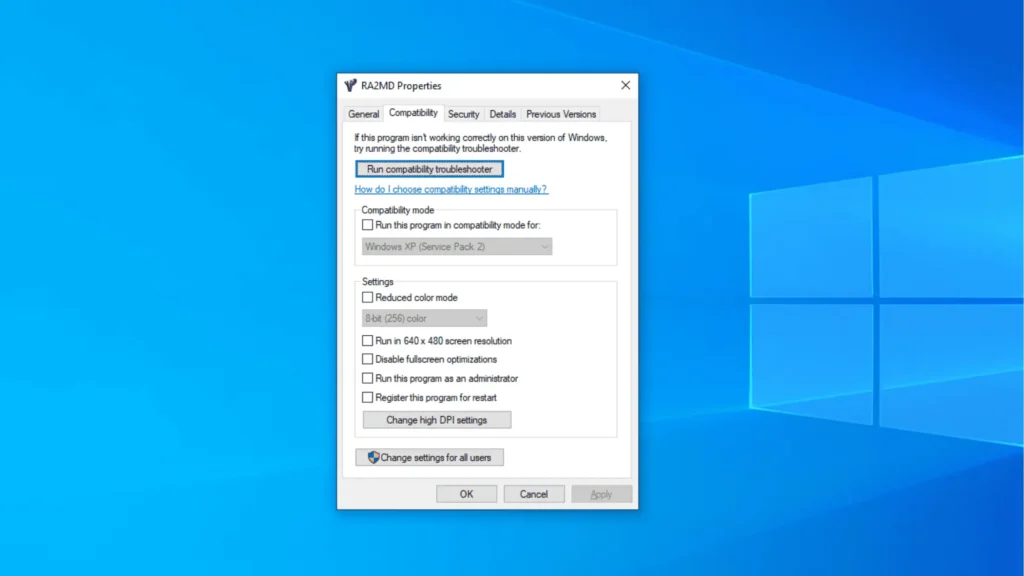The image size is (1024, 576).
Task: Go to the Details tab
Action: click(502, 114)
